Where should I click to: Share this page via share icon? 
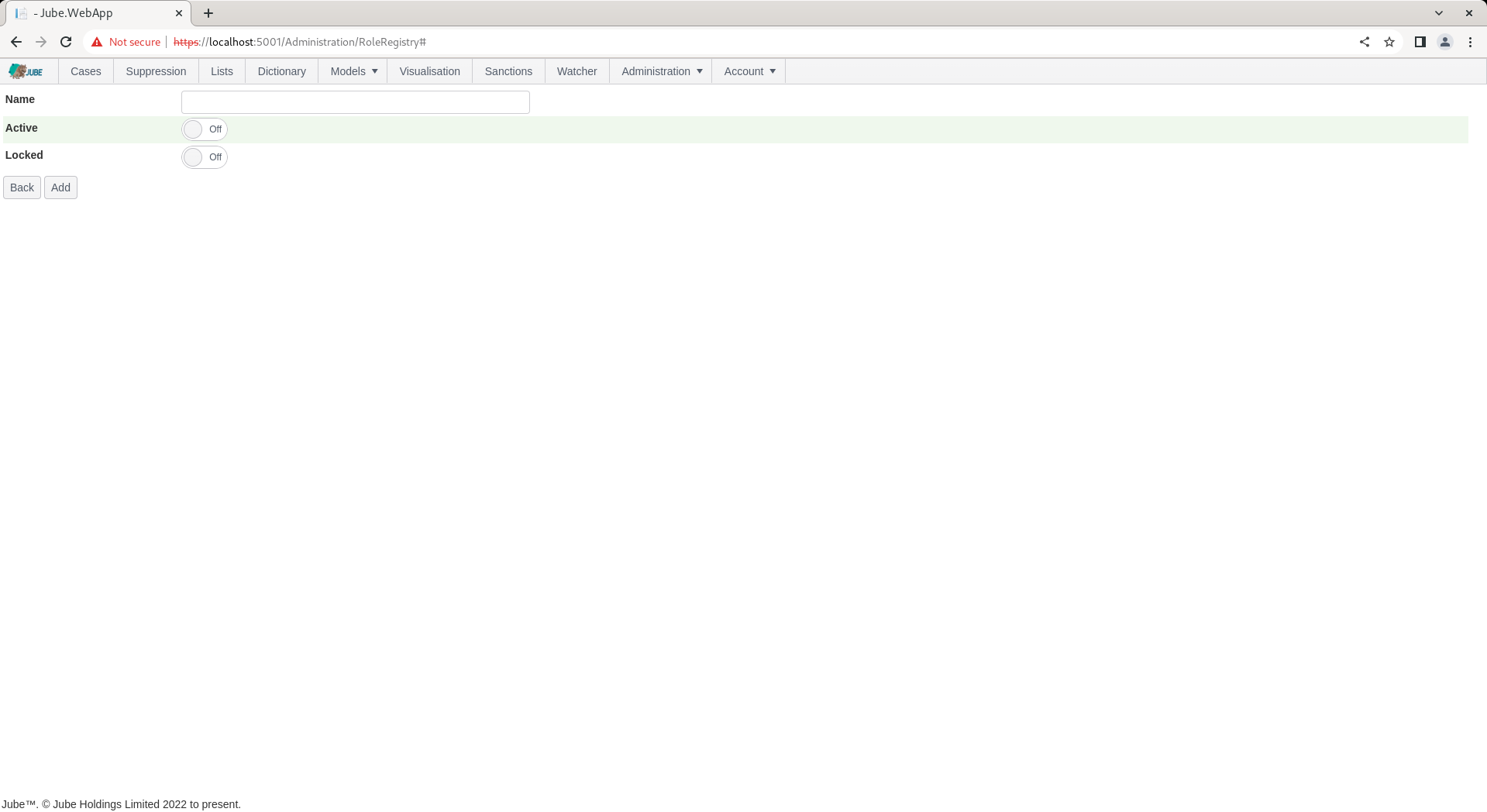pos(1365,42)
